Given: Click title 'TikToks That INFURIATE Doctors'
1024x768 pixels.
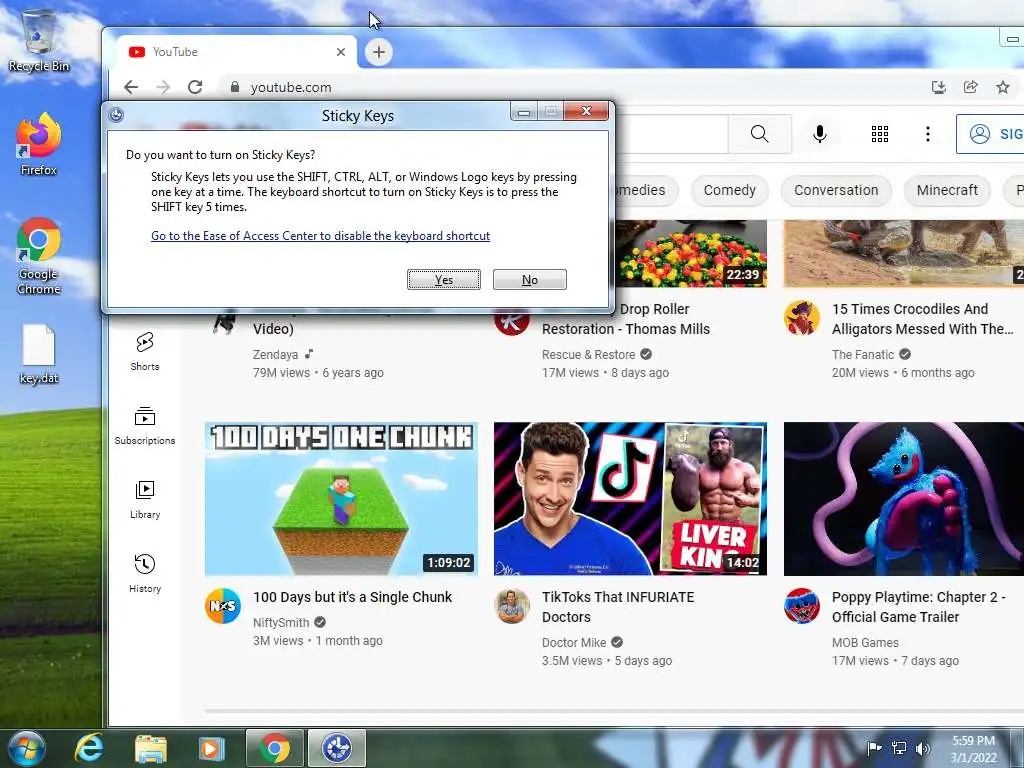Looking at the screenshot, I should pyautogui.click(x=618, y=607).
